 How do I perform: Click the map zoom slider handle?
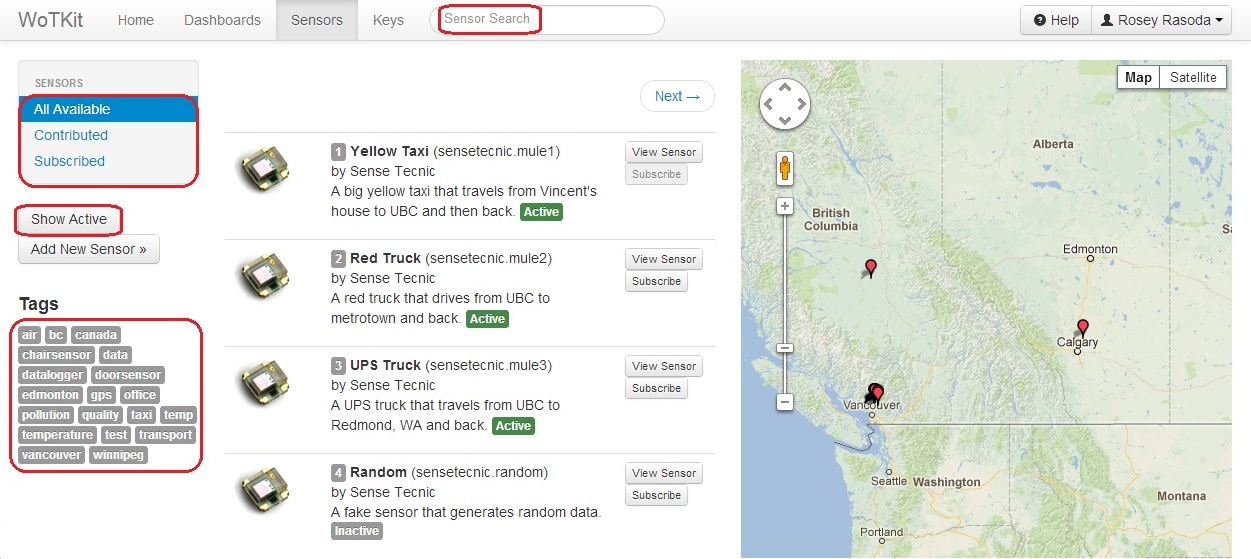pos(785,347)
